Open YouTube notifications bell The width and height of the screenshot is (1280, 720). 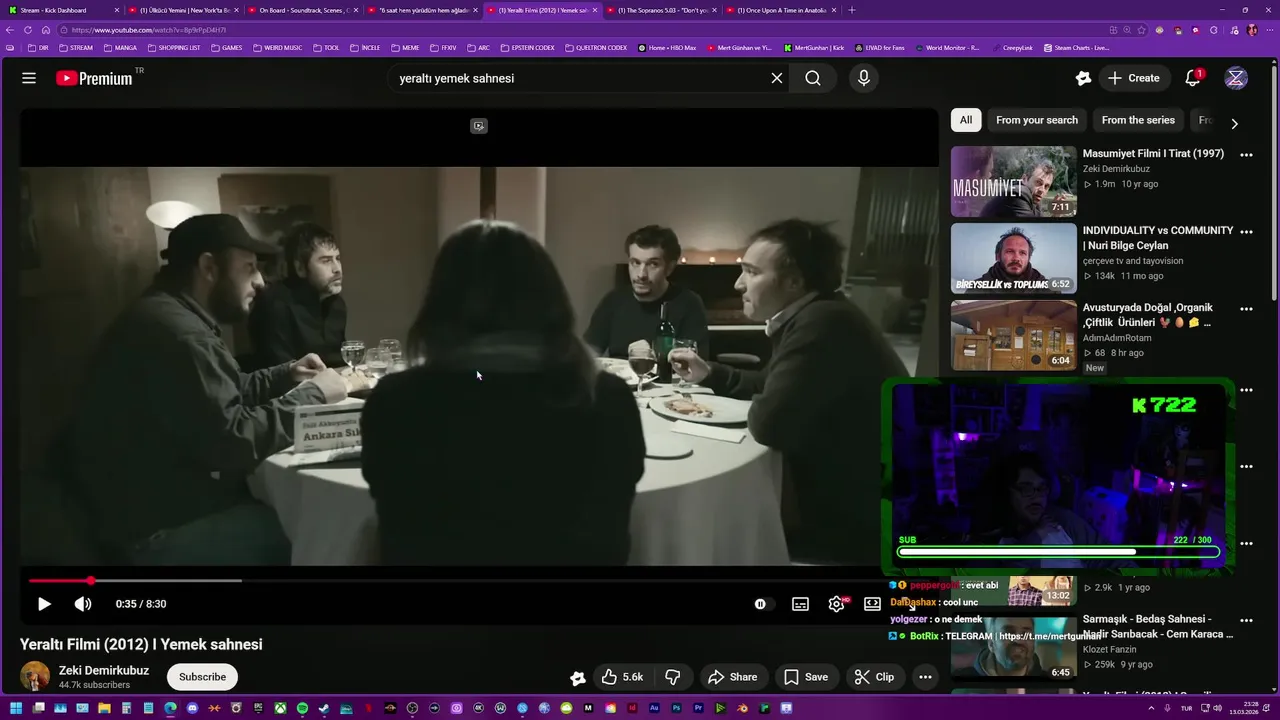1193,78
